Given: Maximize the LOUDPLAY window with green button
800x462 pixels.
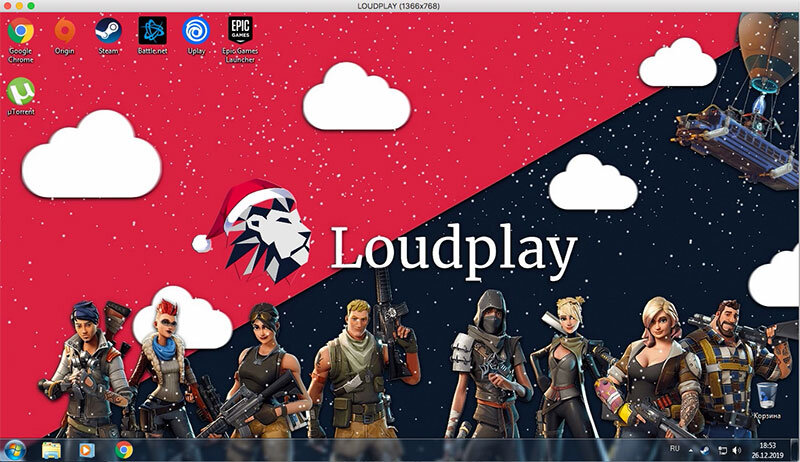Looking at the screenshot, I should [x=31, y=6].
